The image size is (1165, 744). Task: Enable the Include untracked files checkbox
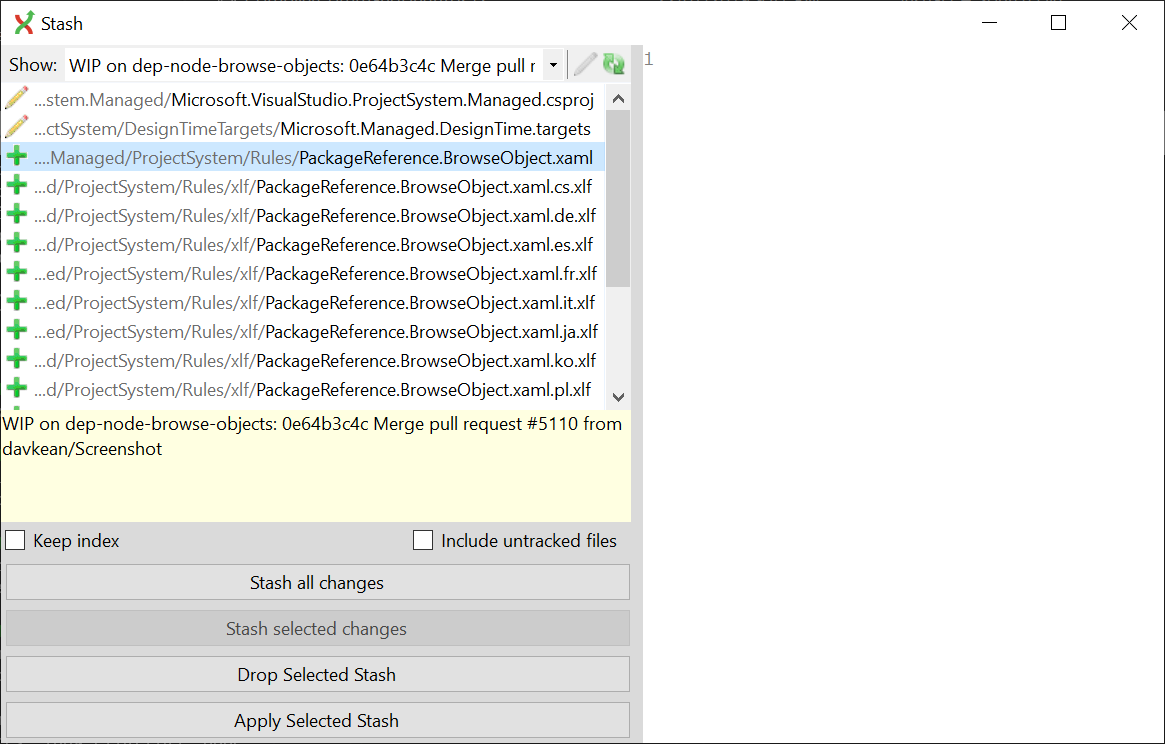[x=422, y=540]
